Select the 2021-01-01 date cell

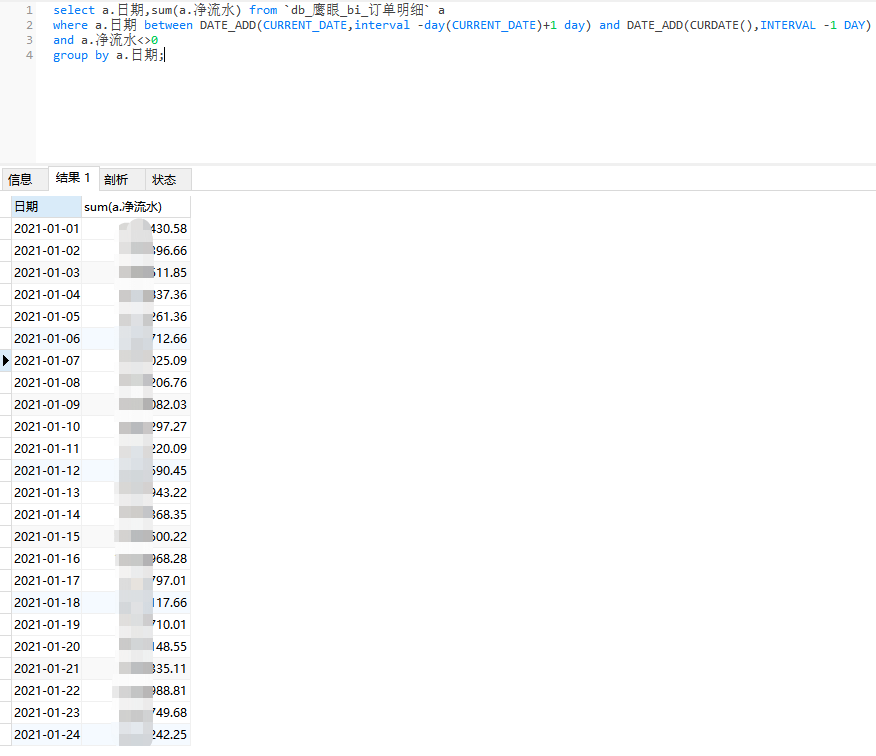[46, 229]
